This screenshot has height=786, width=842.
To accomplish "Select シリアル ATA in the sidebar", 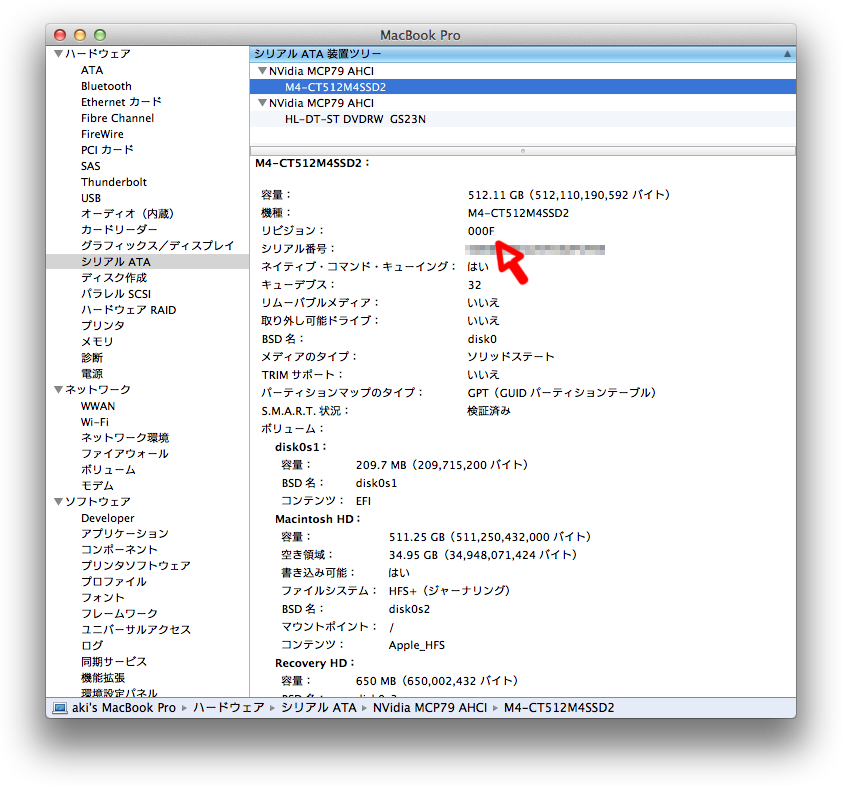I will (116, 262).
